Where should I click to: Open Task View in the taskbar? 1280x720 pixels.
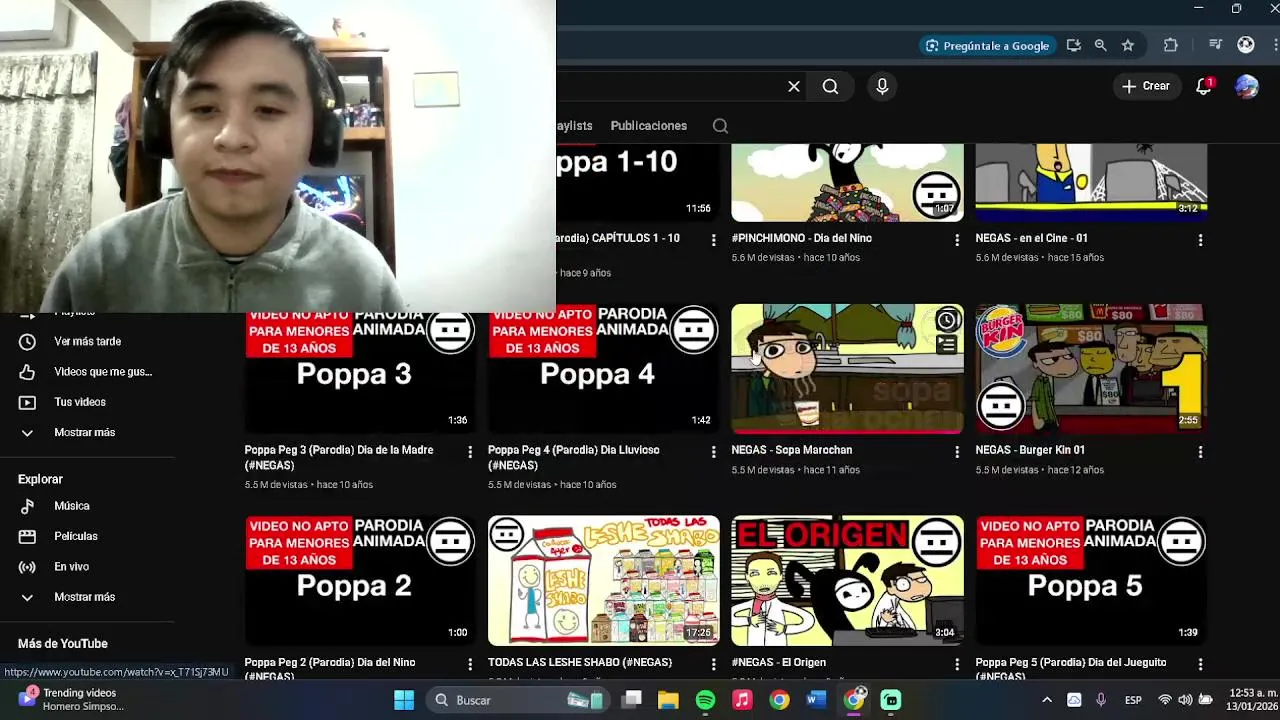(632, 700)
